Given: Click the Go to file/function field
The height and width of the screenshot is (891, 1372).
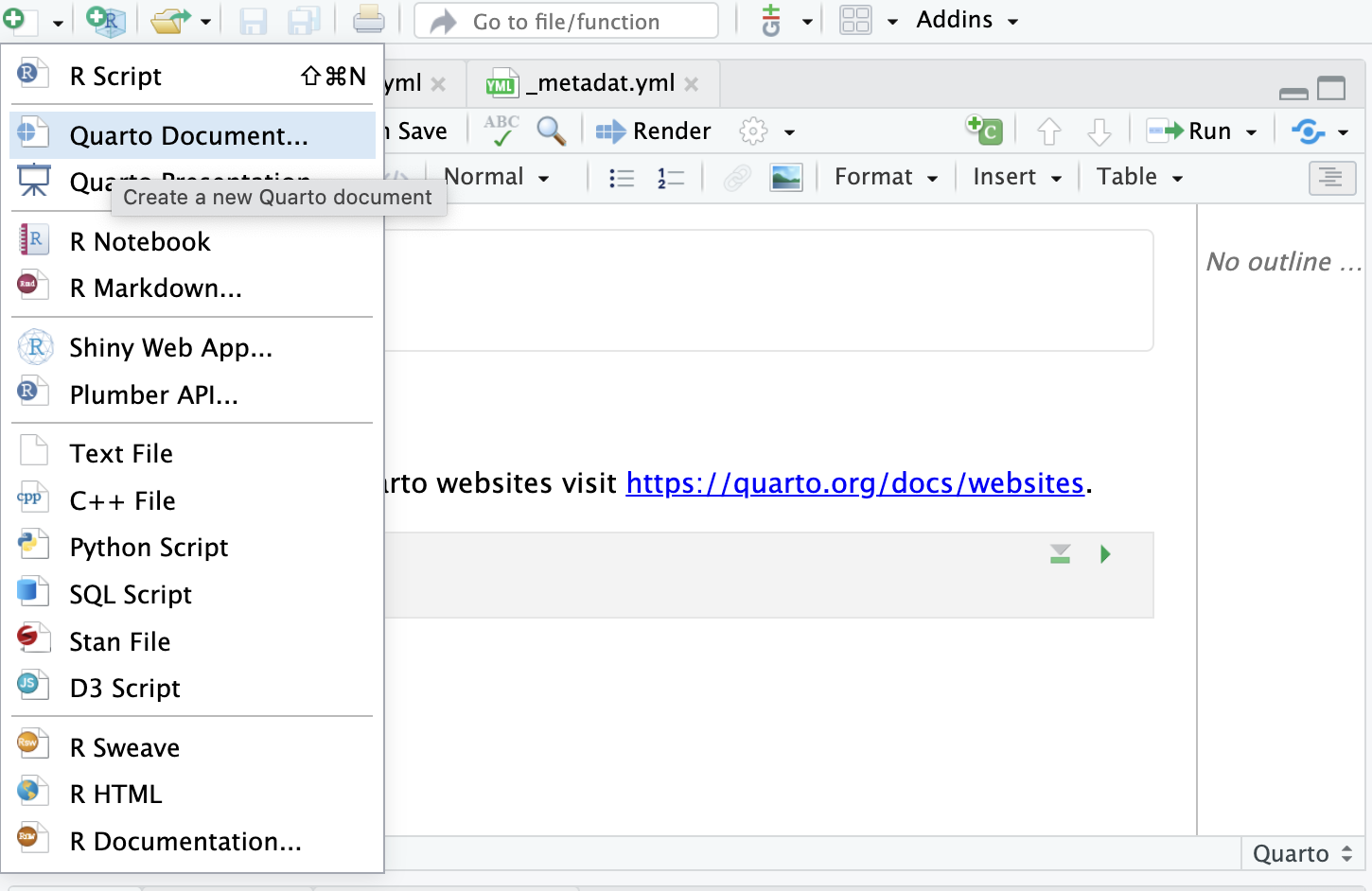Looking at the screenshot, I should 566,21.
